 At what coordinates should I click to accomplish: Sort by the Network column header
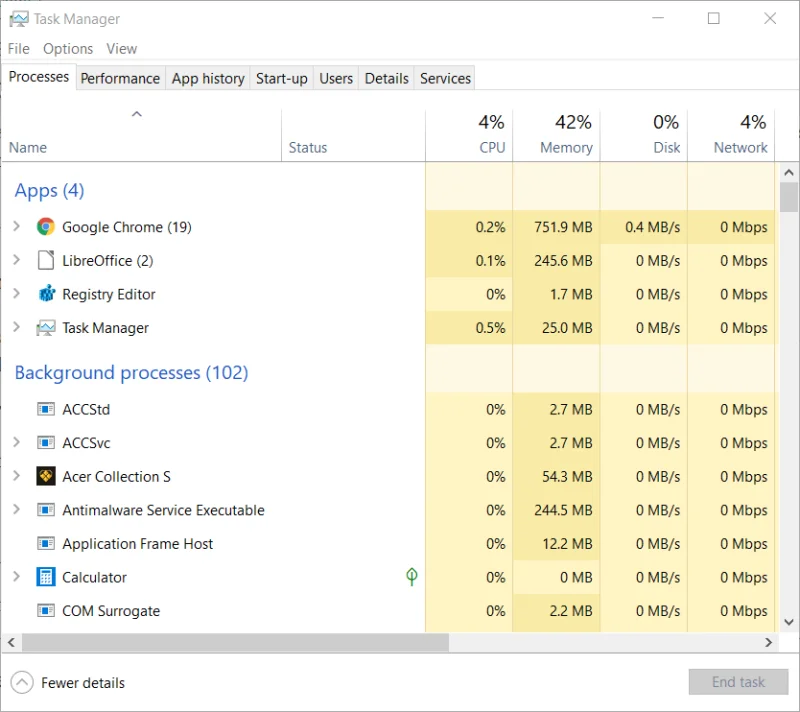[731, 135]
